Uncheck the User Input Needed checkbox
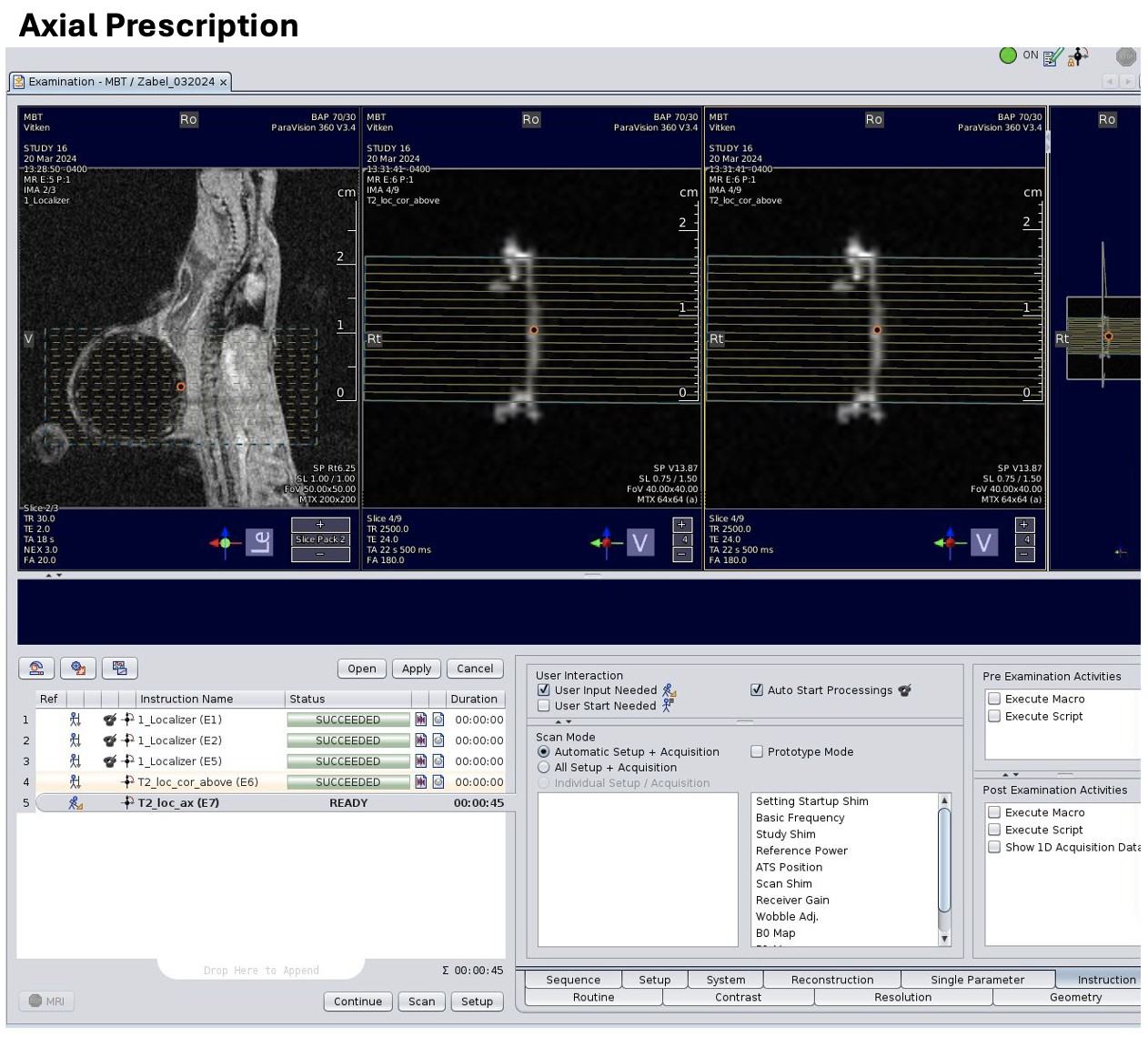The width and height of the screenshot is (1148, 1037). (544, 690)
